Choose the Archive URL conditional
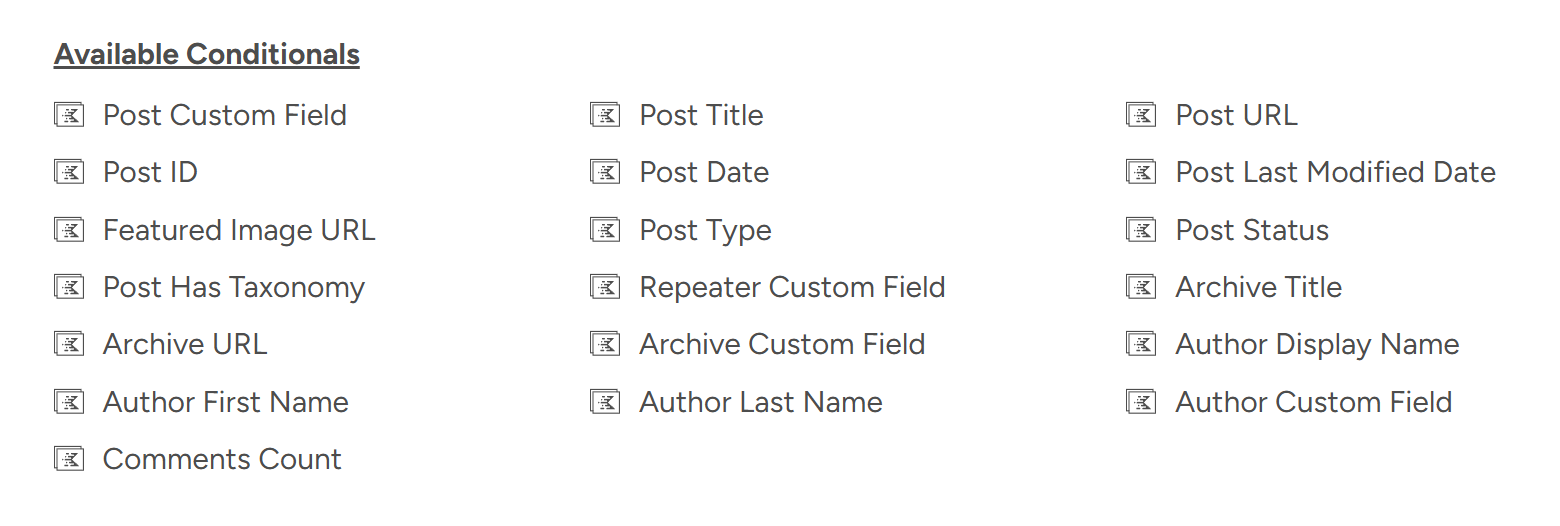 pos(185,344)
